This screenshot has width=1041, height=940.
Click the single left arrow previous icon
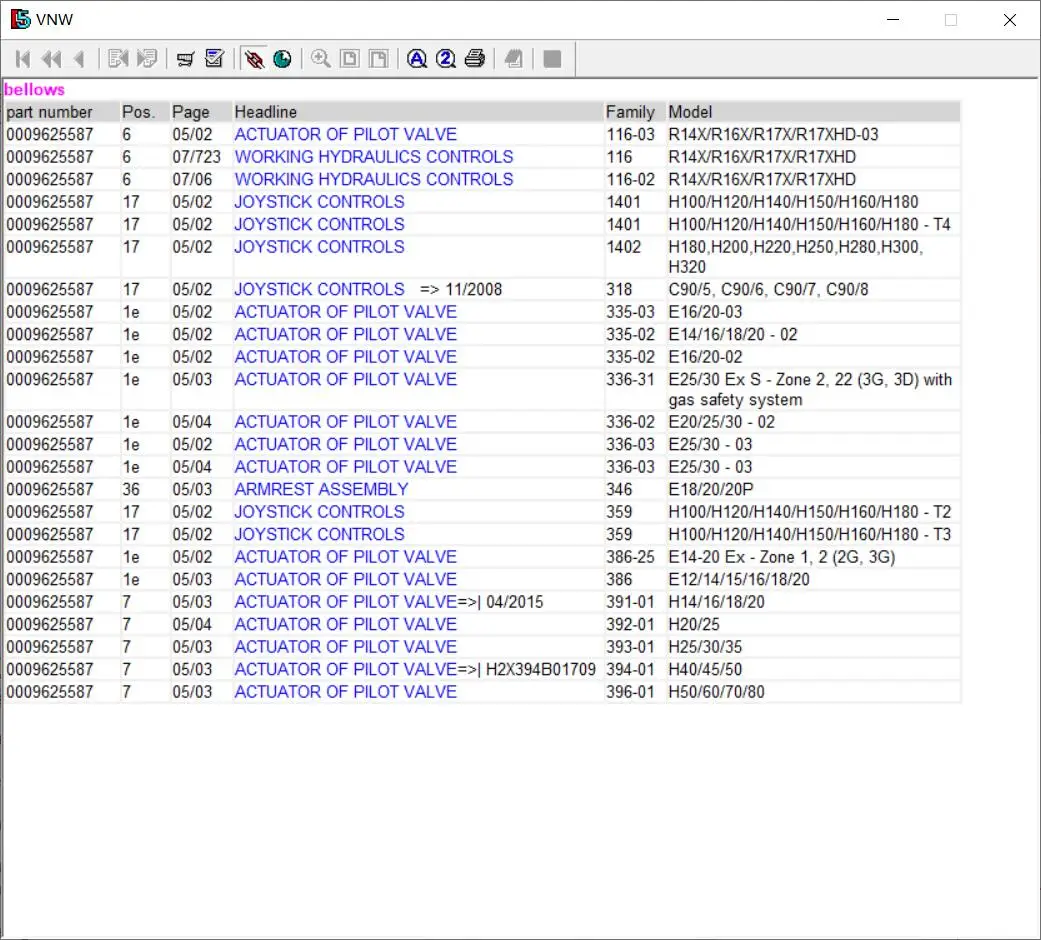coord(79,60)
